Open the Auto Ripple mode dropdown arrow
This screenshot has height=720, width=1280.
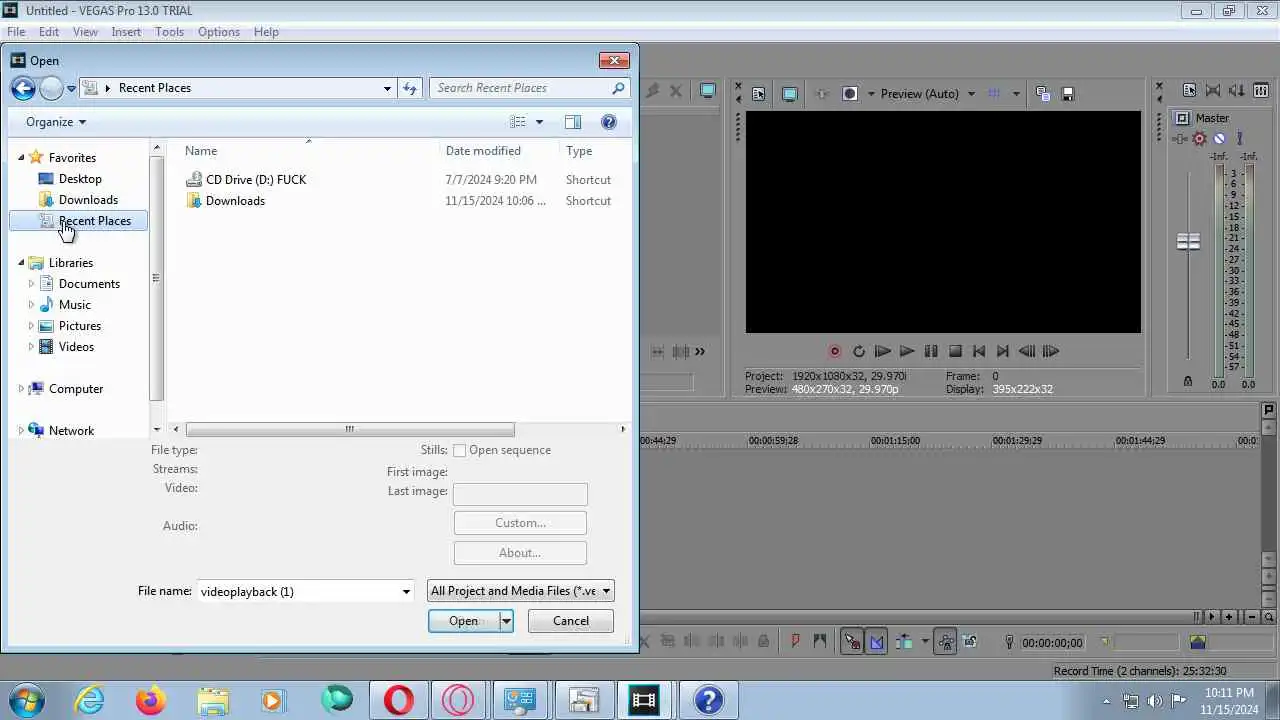(x=925, y=642)
